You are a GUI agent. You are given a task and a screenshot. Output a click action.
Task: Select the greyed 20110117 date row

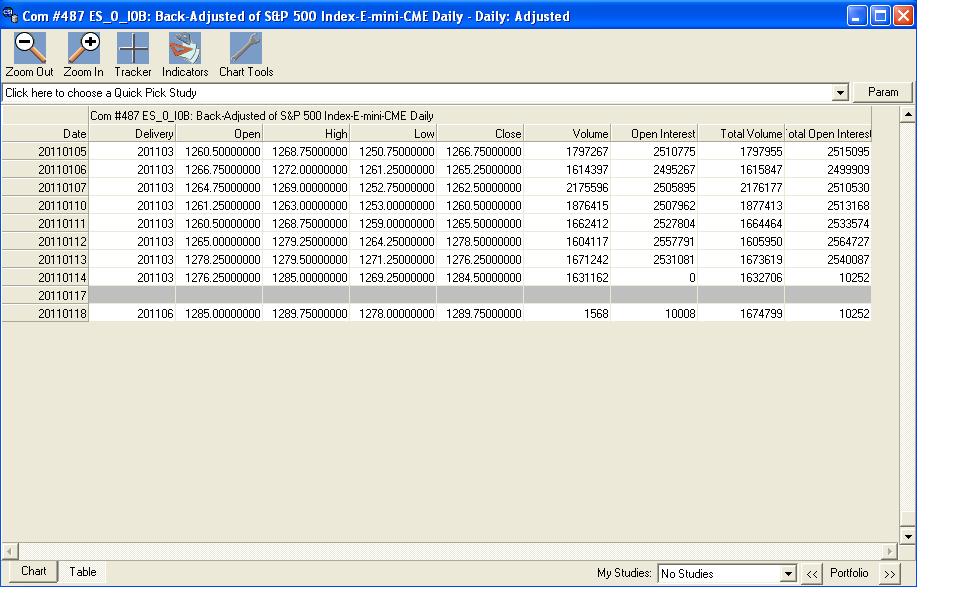[45, 296]
